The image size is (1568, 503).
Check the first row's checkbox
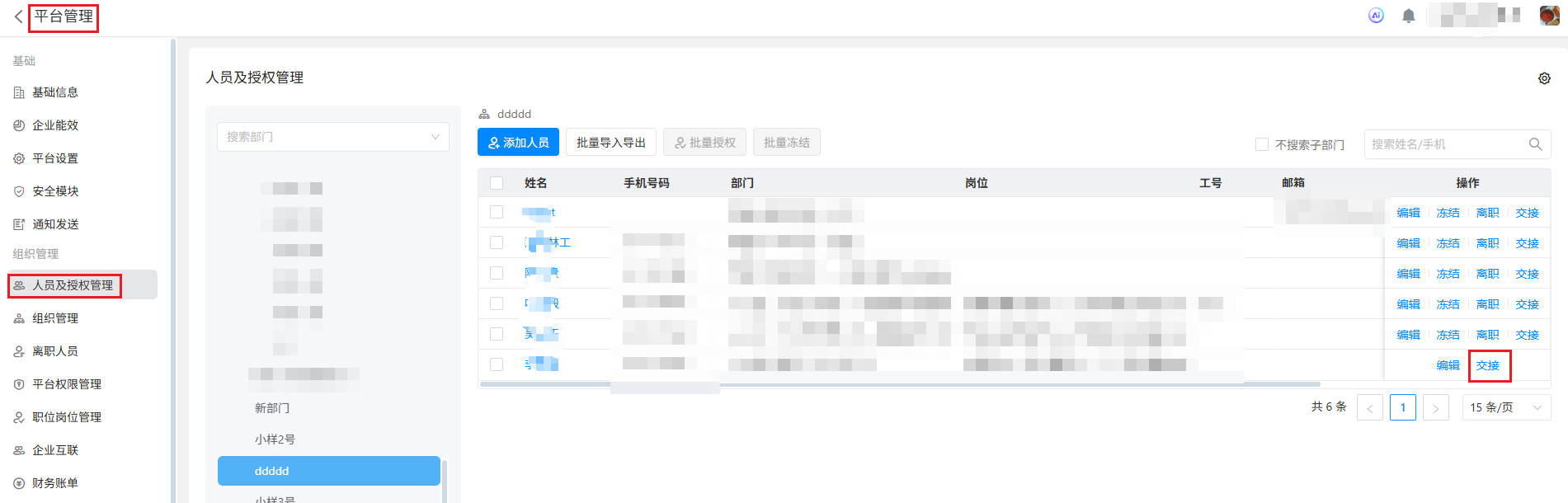click(497, 213)
